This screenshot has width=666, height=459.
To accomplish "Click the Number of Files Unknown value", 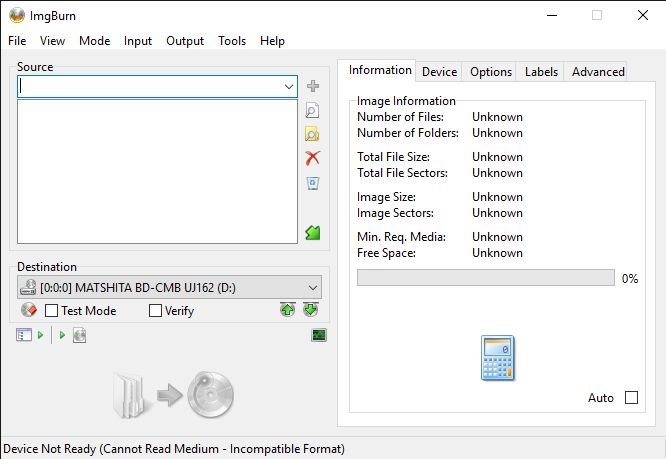I will click(x=497, y=117).
